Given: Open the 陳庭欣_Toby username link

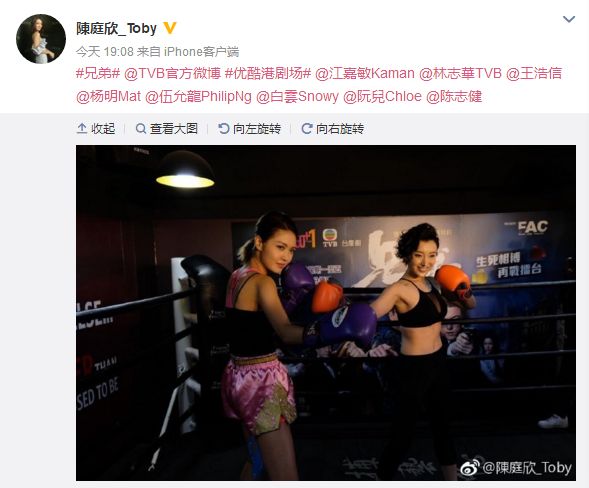Looking at the screenshot, I should pos(116,29).
